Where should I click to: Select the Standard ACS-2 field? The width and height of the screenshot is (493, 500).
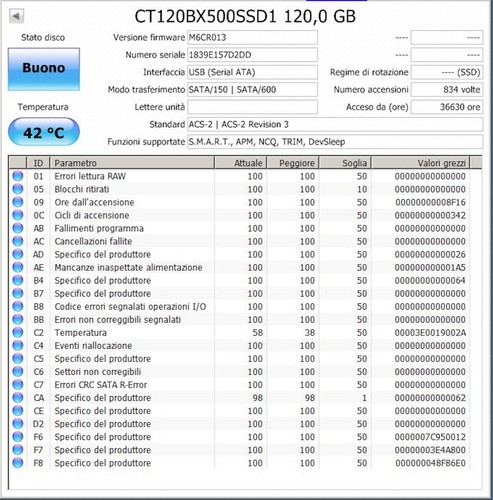pyautogui.click(x=335, y=124)
